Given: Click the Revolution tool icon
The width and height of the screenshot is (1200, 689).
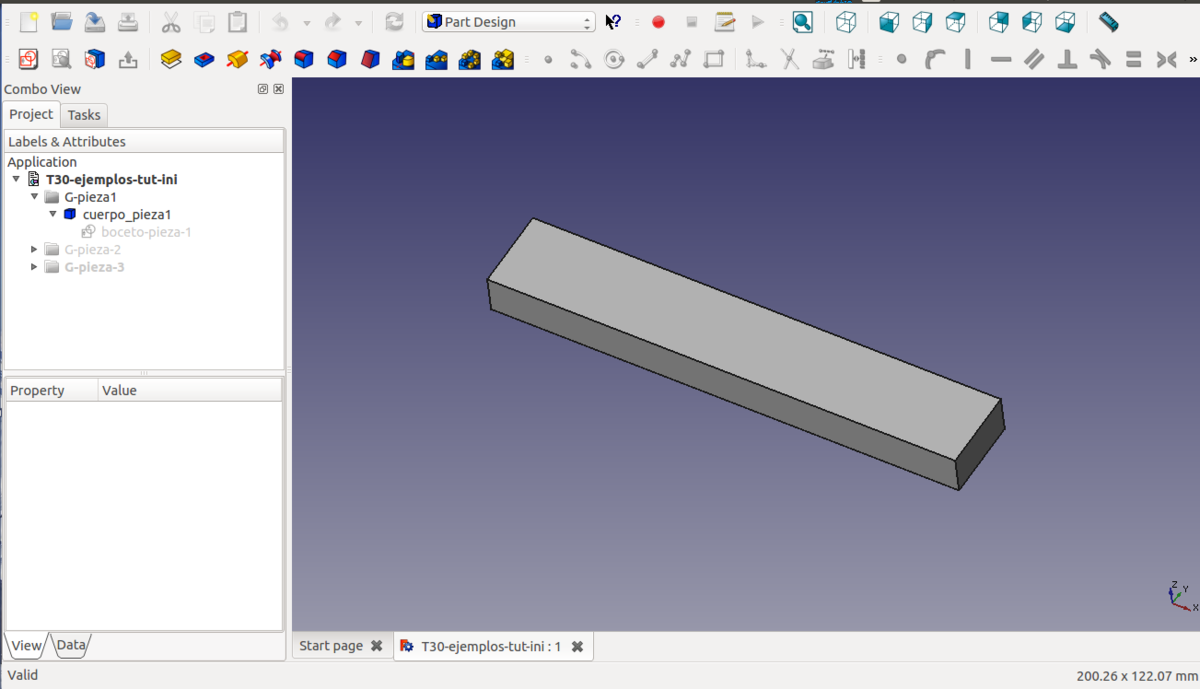Looking at the screenshot, I should (x=237, y=60).
